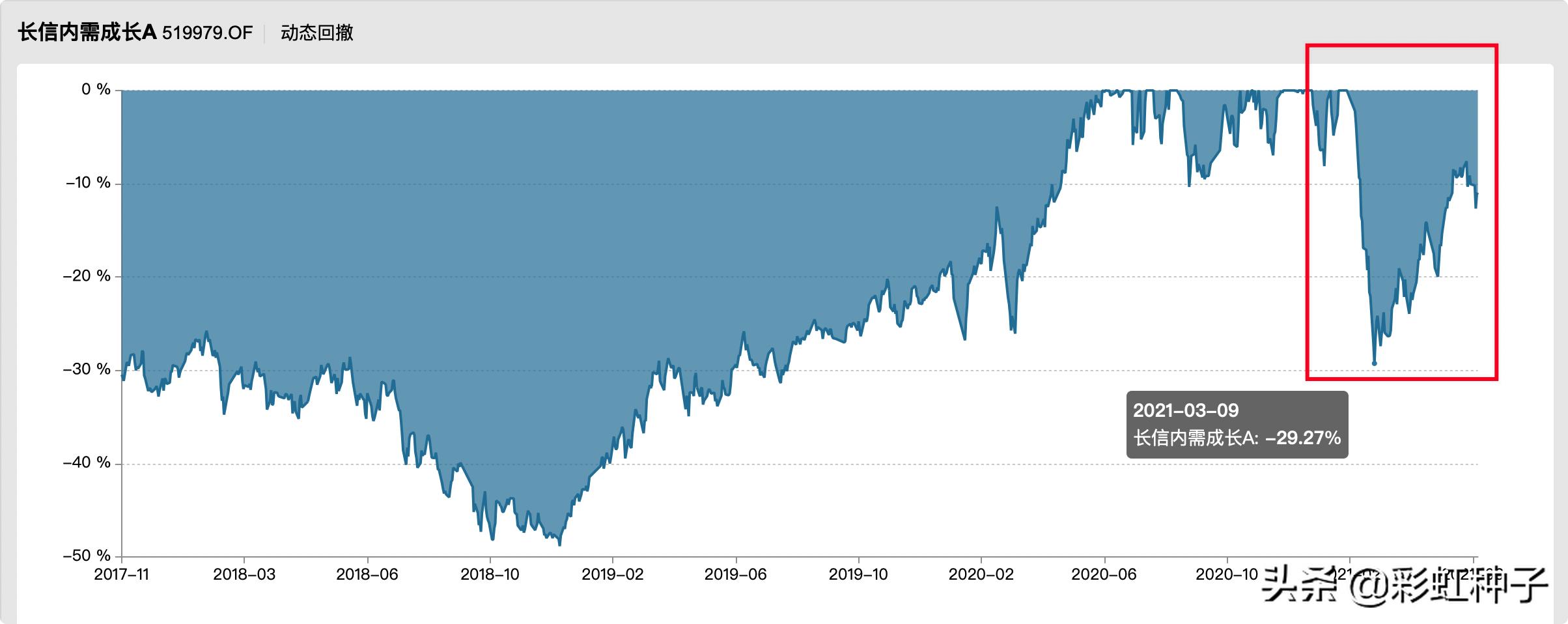The image size is (1568, 624).
Task: Select the -20 % y-axis label
Action: coord(87,276)
